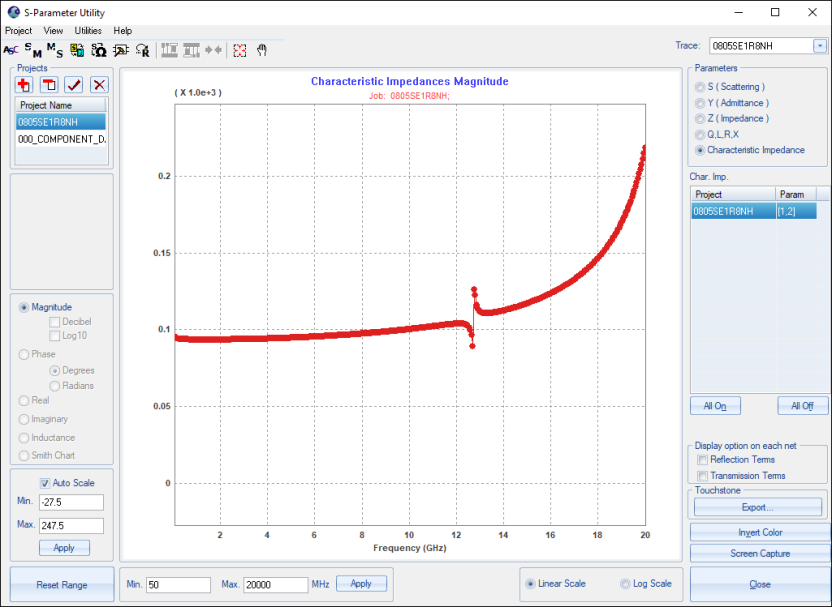The width and height of the screenshot is (832, 607).
Task: Click the M-to-S conversion toolbar icon
Action: (x=55, y=50)
